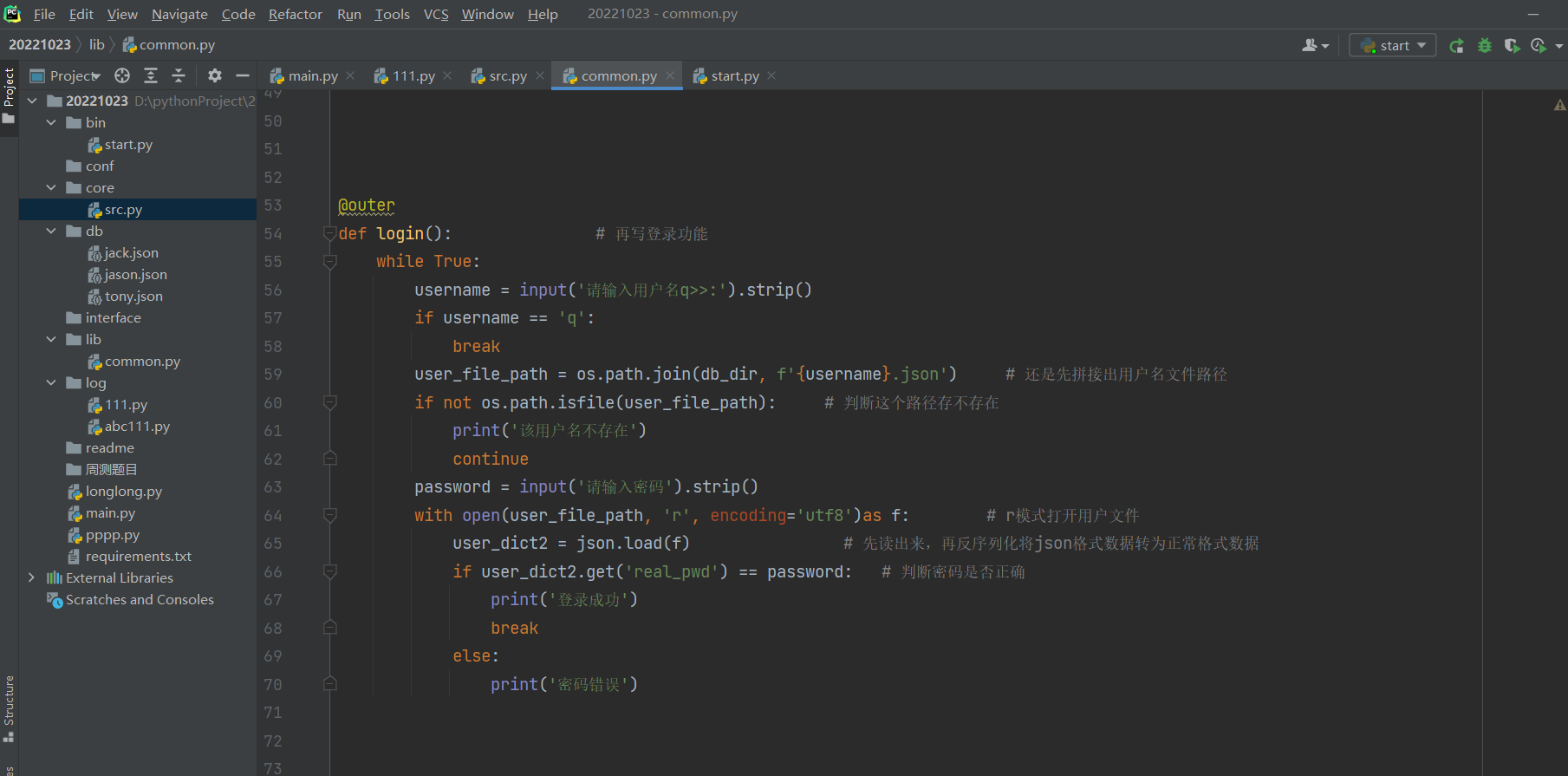Expand all items in Project tree
Viewport: 1568px width, 776px height.
pyautogui.click(x=151, y=75)
